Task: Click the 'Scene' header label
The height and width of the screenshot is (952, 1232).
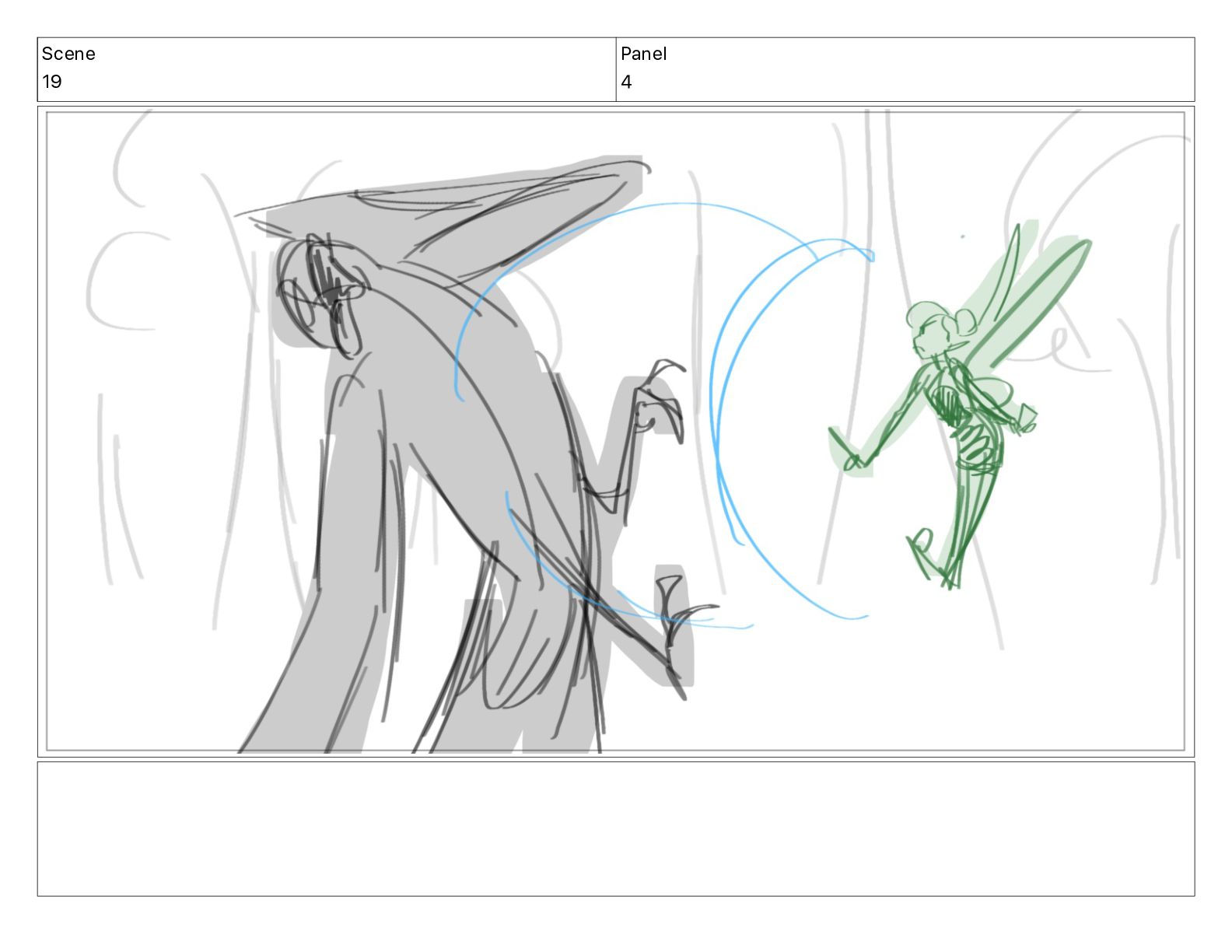Action: (x=68, y=54)
